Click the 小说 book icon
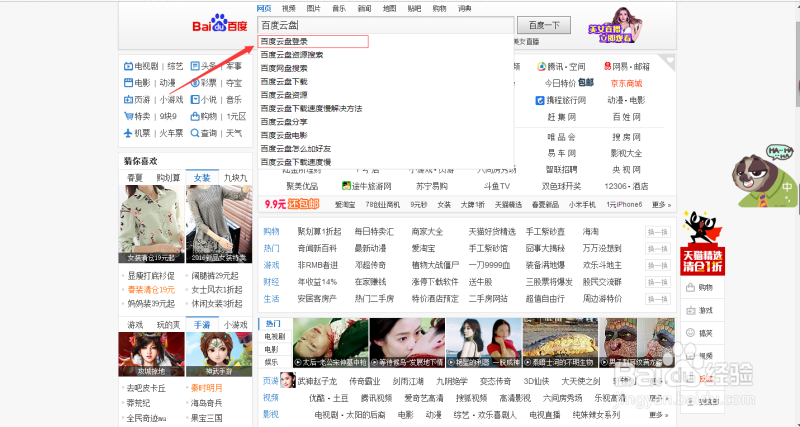800x427 pixels. (195, 99)
